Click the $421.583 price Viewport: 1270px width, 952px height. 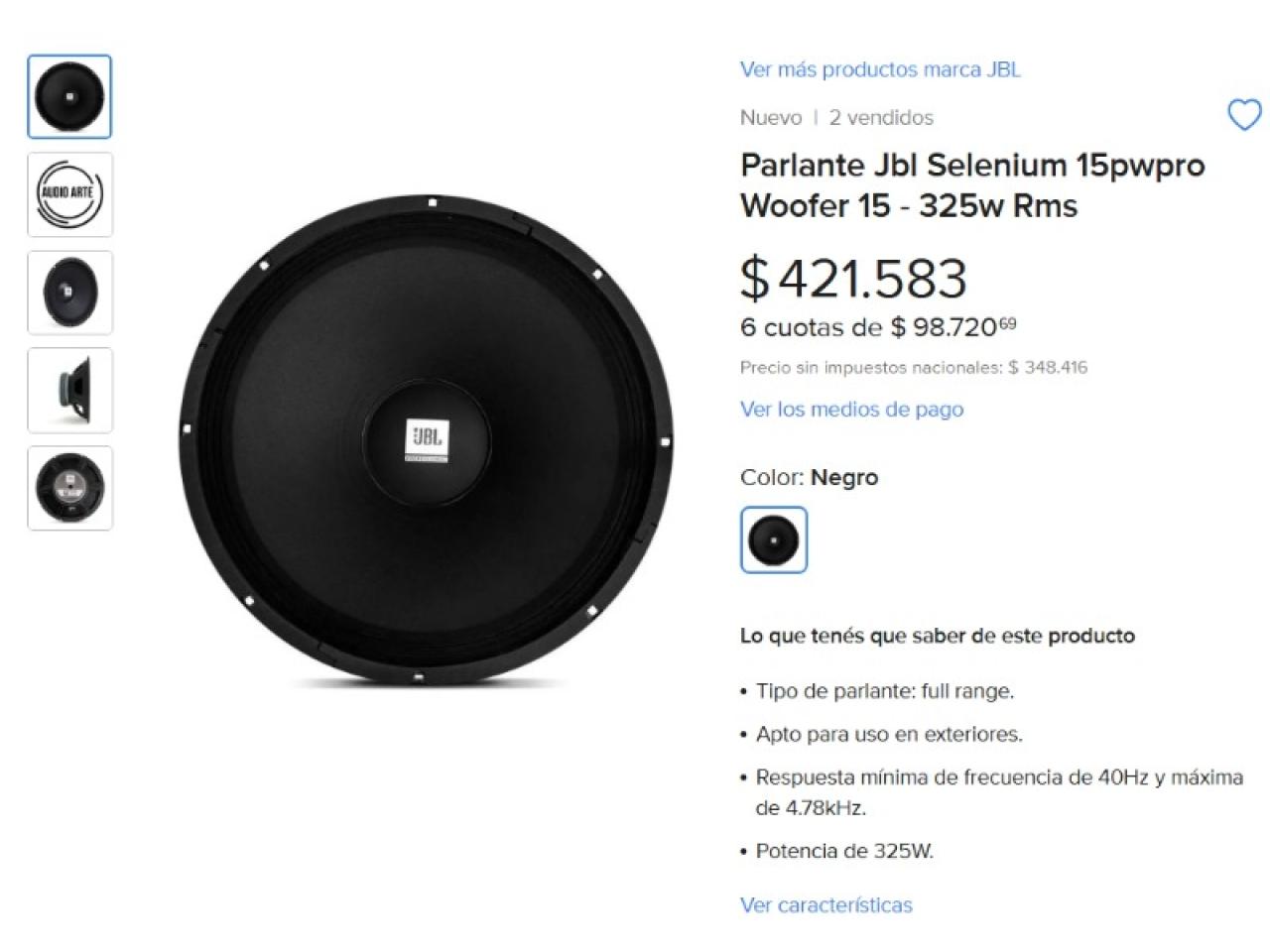click(853, 278)
